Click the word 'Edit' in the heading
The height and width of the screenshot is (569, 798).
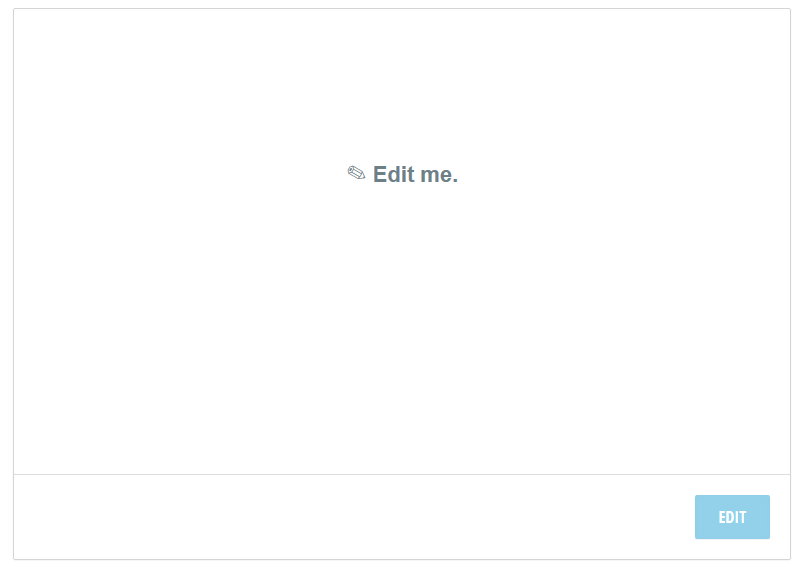(x=393, y=175)
